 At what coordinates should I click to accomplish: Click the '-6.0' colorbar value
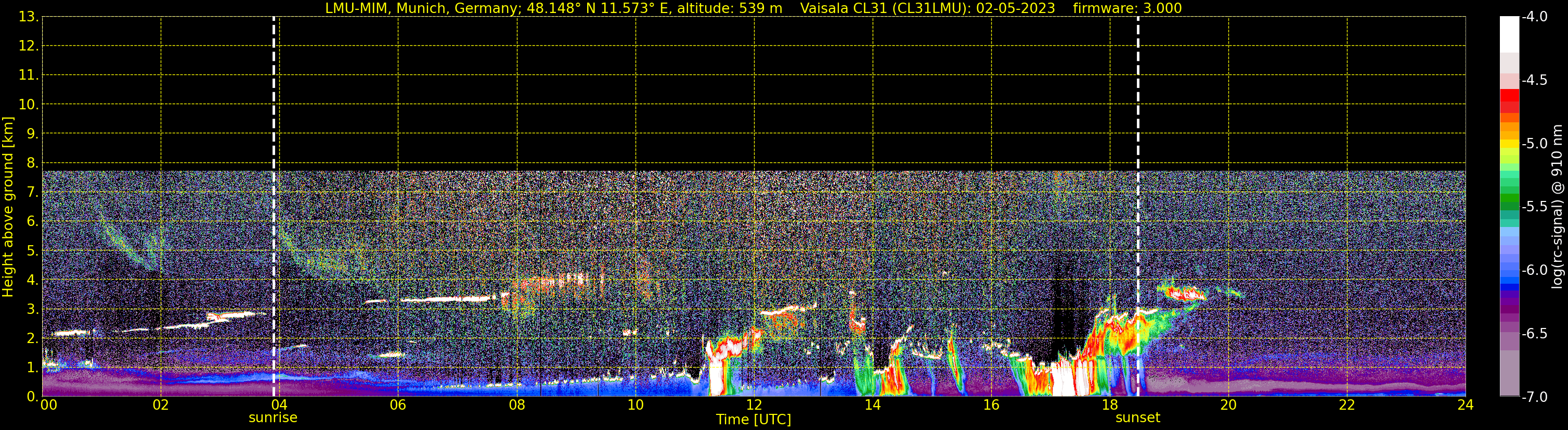(1535, 270)
